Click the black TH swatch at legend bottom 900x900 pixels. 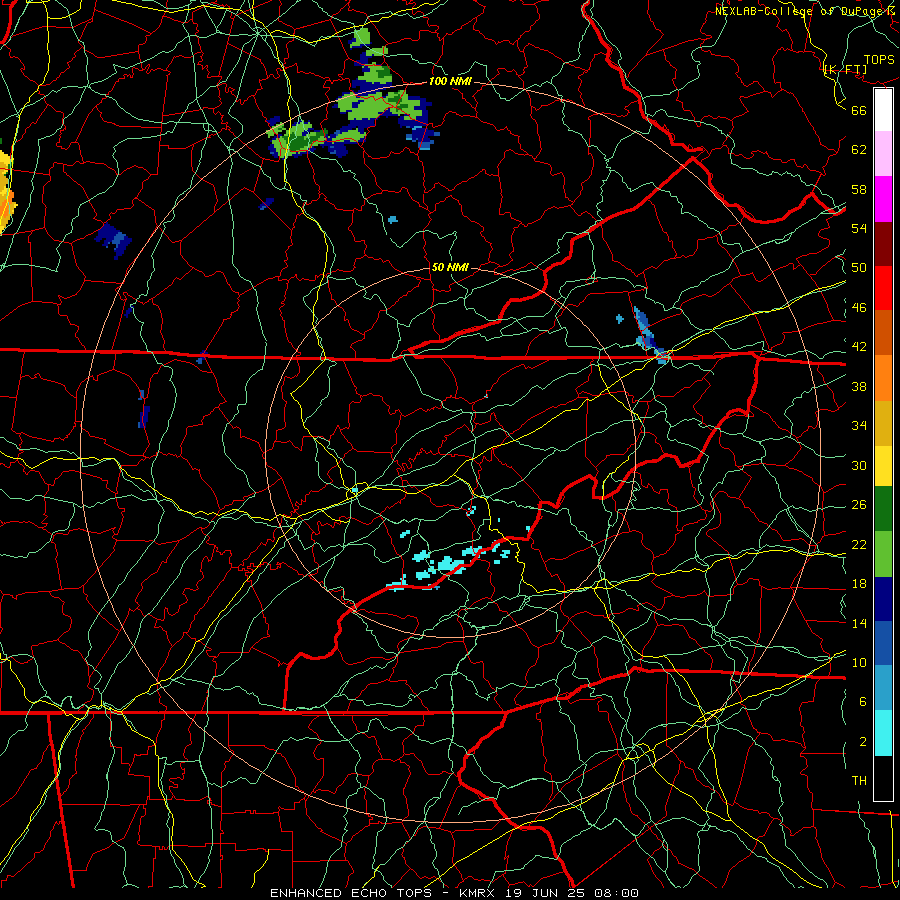(883, 778)
